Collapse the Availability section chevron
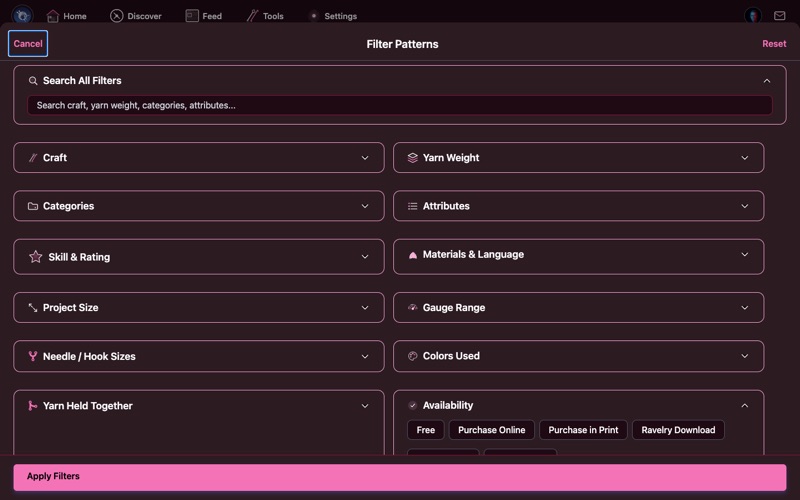 745,406
